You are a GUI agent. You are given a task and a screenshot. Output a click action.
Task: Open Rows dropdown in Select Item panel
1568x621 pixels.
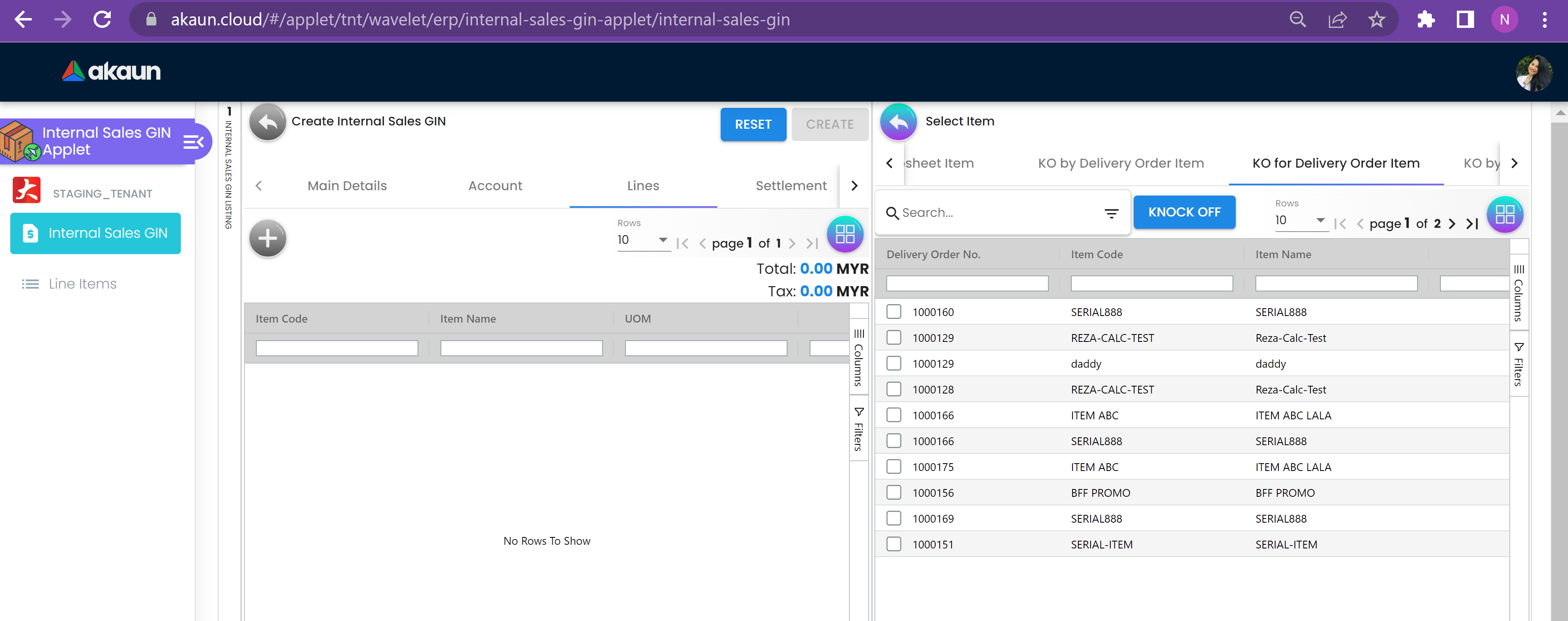[1300, 221]
